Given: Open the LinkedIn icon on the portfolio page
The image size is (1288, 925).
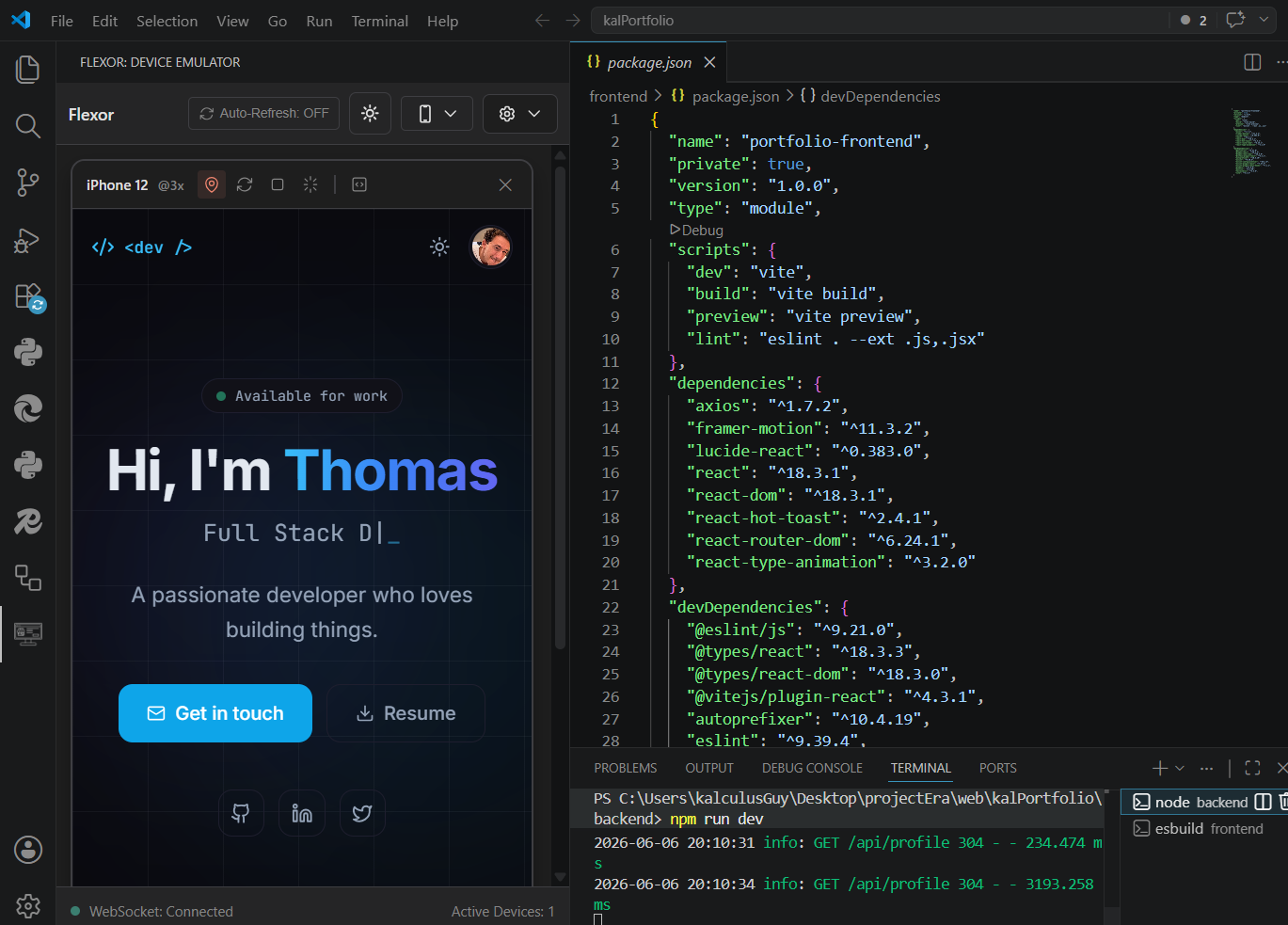Looking at the screenshot, I should pyautogui.click(x=302, y=813).
